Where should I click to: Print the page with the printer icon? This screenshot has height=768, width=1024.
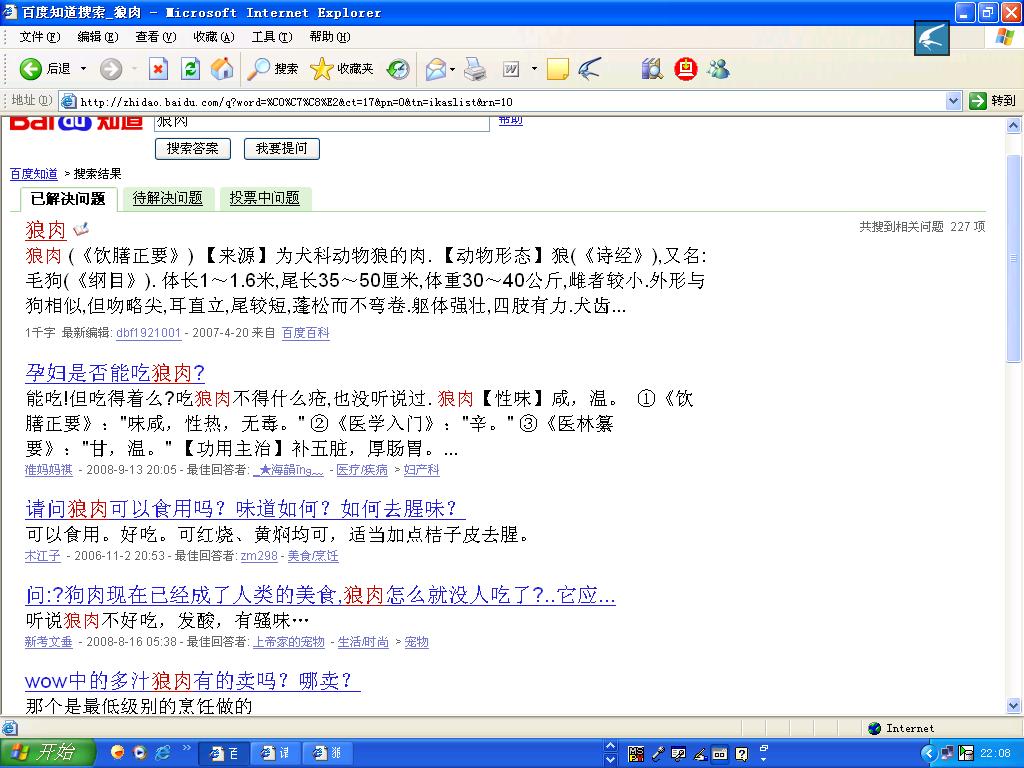tap(475, 69)
